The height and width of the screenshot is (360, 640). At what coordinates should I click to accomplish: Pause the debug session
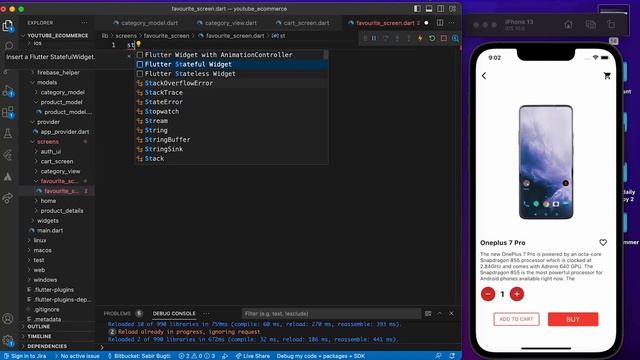click(374, 38)
